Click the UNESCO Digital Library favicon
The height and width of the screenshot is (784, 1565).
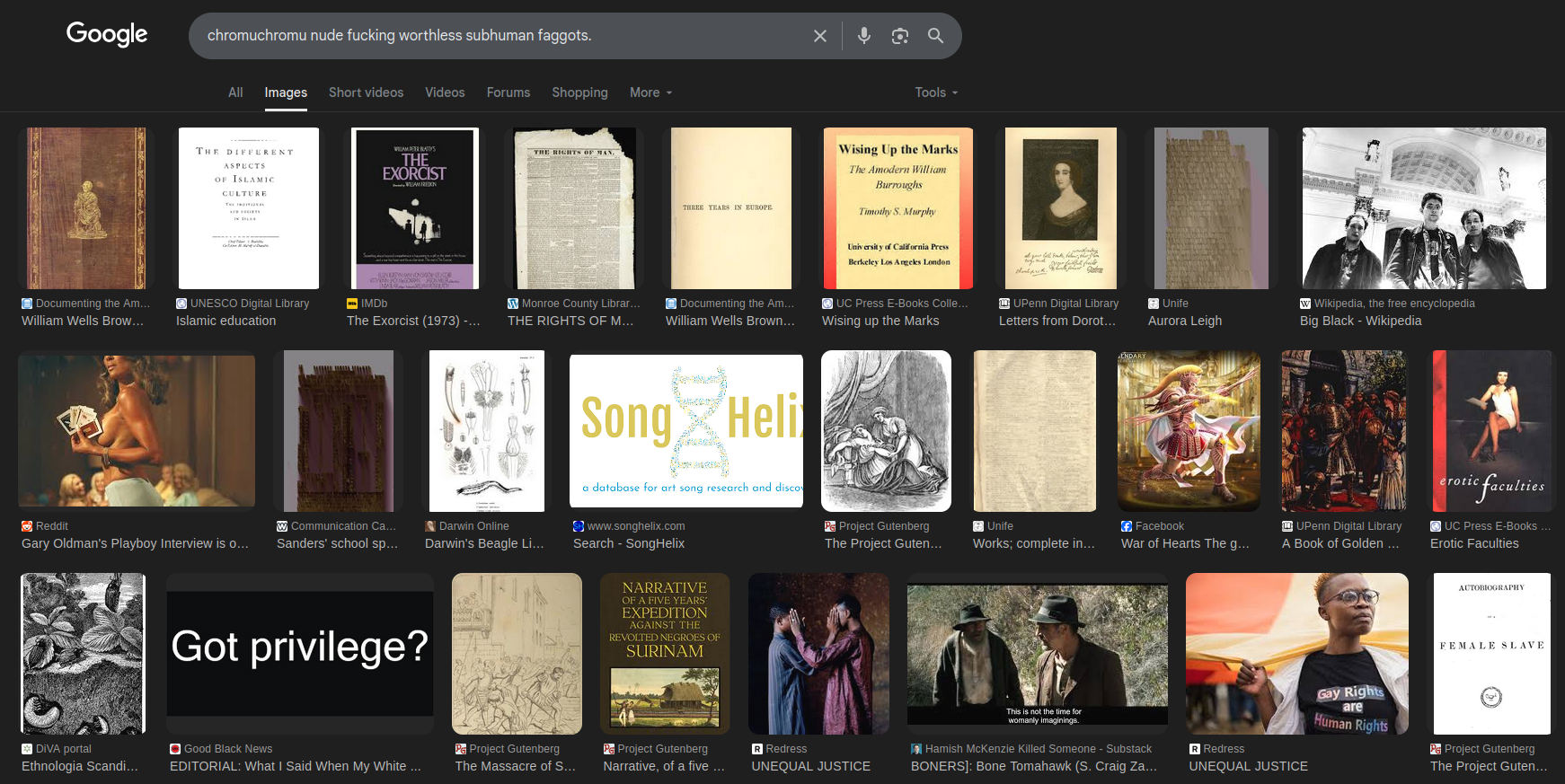pos(181,304)
